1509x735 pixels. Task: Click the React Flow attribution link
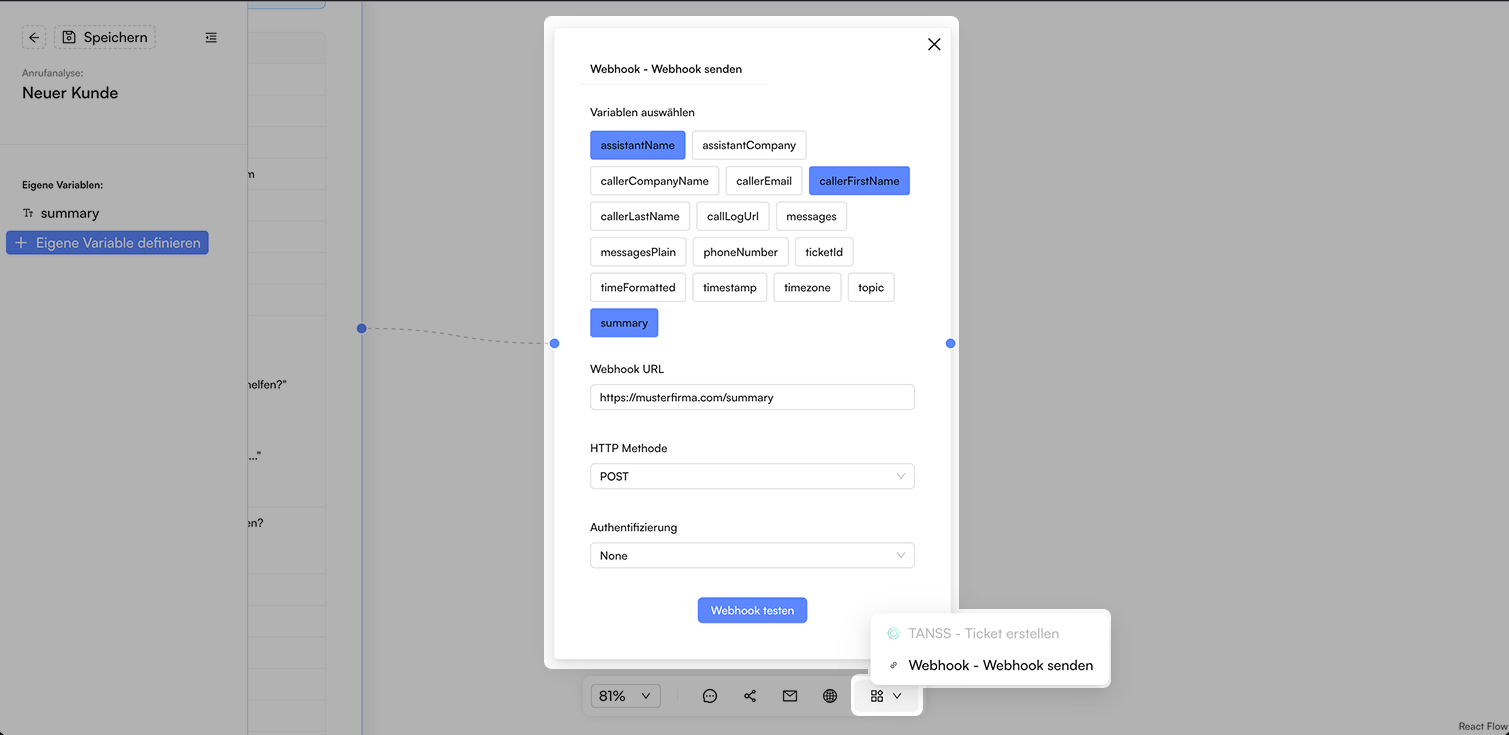[1482, 727]
